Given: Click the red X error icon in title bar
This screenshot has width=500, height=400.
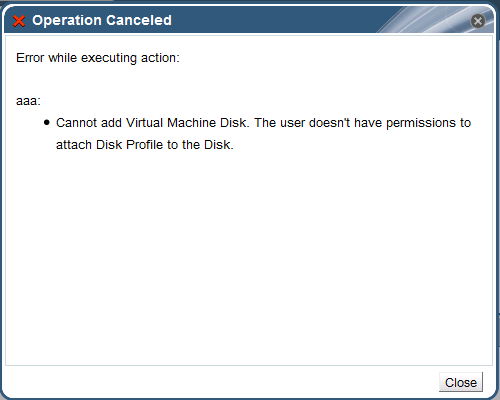Looking at the screenshot, I should pos(19,21).
